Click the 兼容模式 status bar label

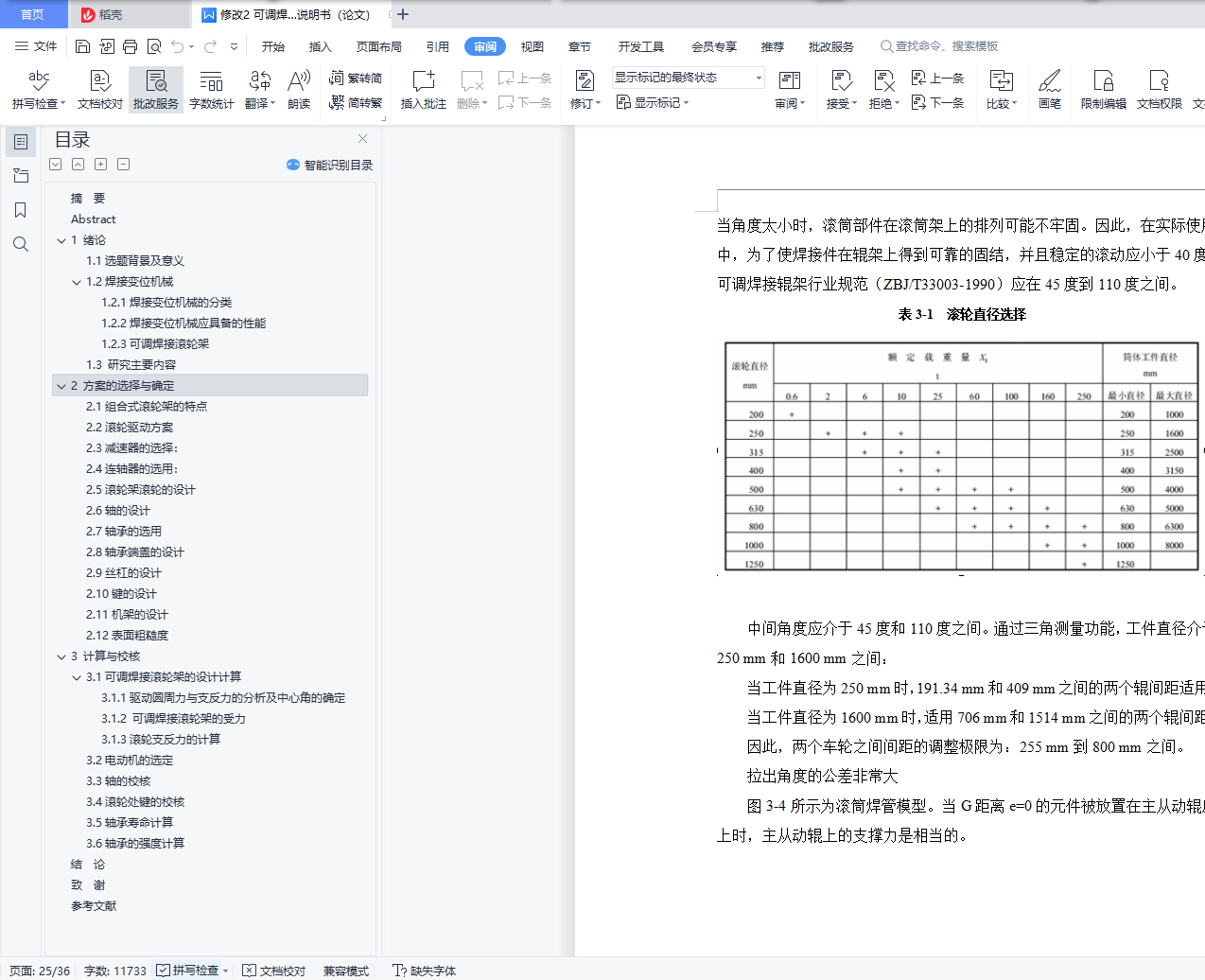346,971
